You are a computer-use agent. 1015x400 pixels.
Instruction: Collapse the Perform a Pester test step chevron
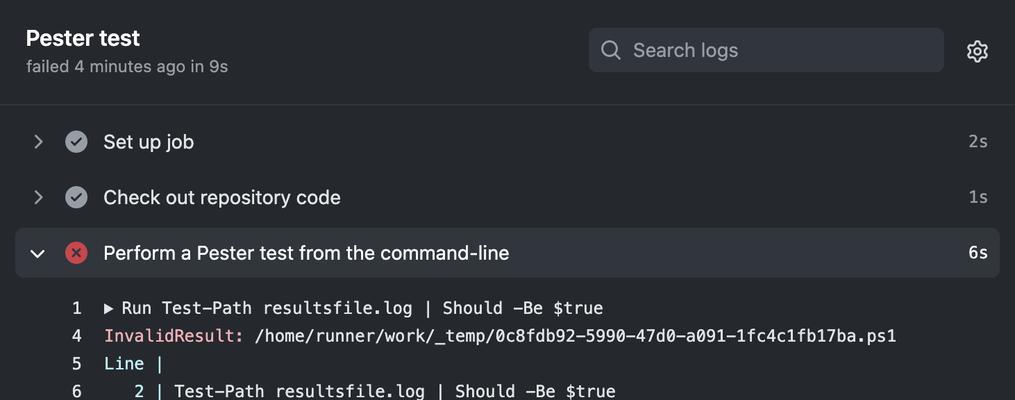point(38,254)
